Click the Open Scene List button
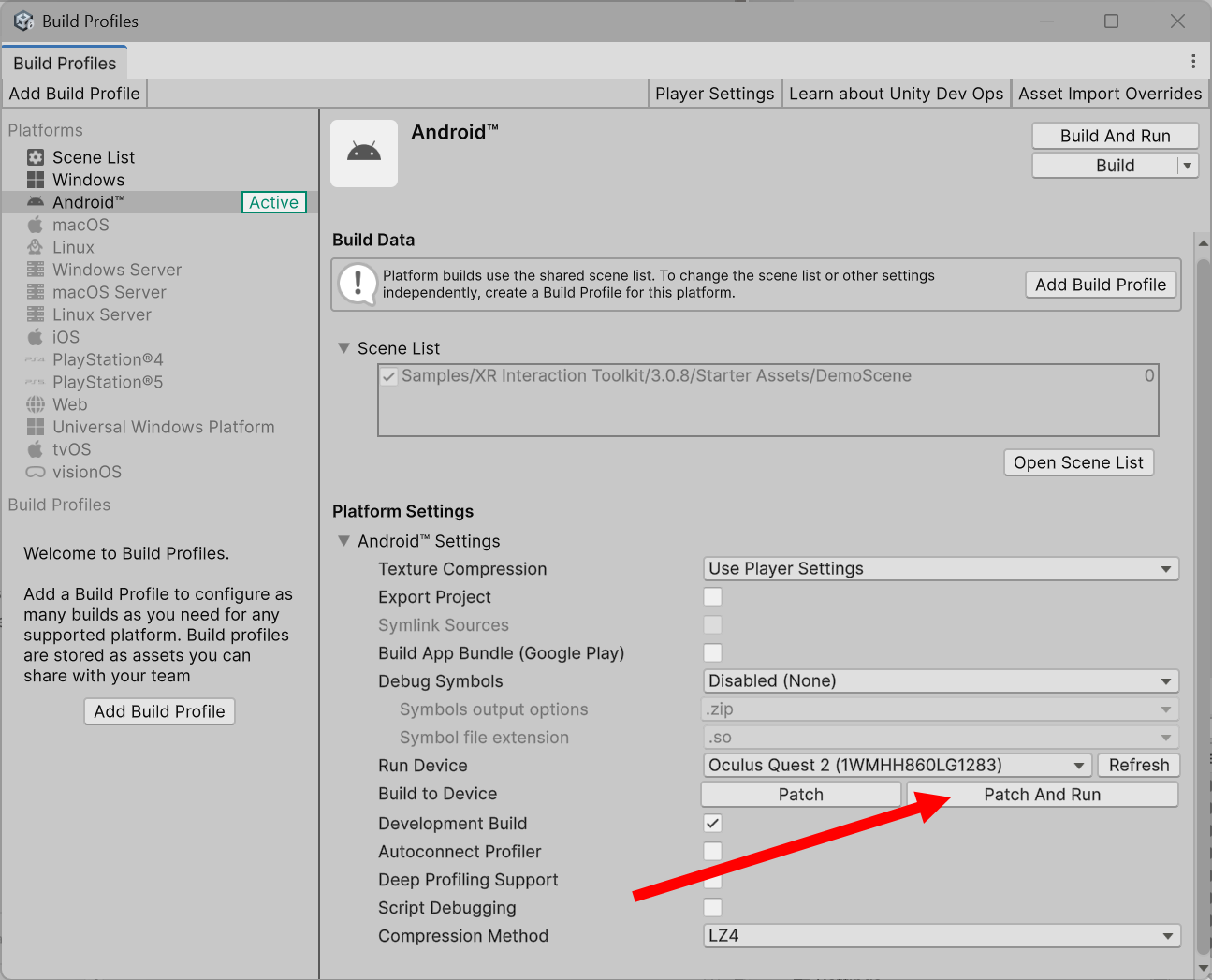 coord(1078,462)
